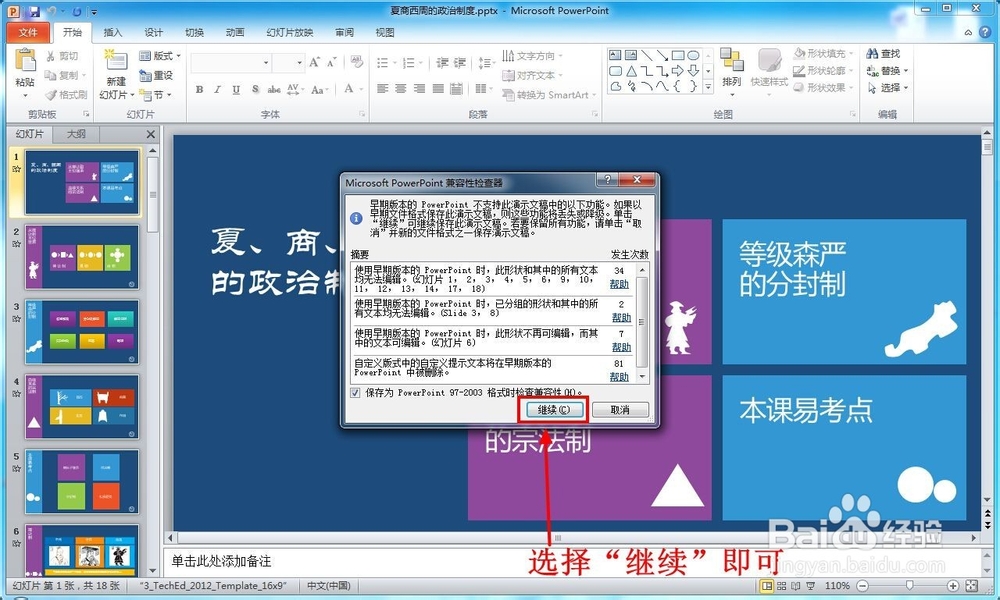Click the Distributed alignment icon
Screen dimensions: 1000x600
456,89
